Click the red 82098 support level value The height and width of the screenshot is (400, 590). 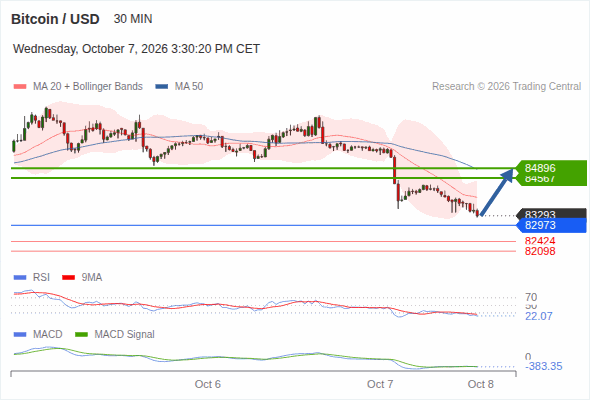[540, 251]
